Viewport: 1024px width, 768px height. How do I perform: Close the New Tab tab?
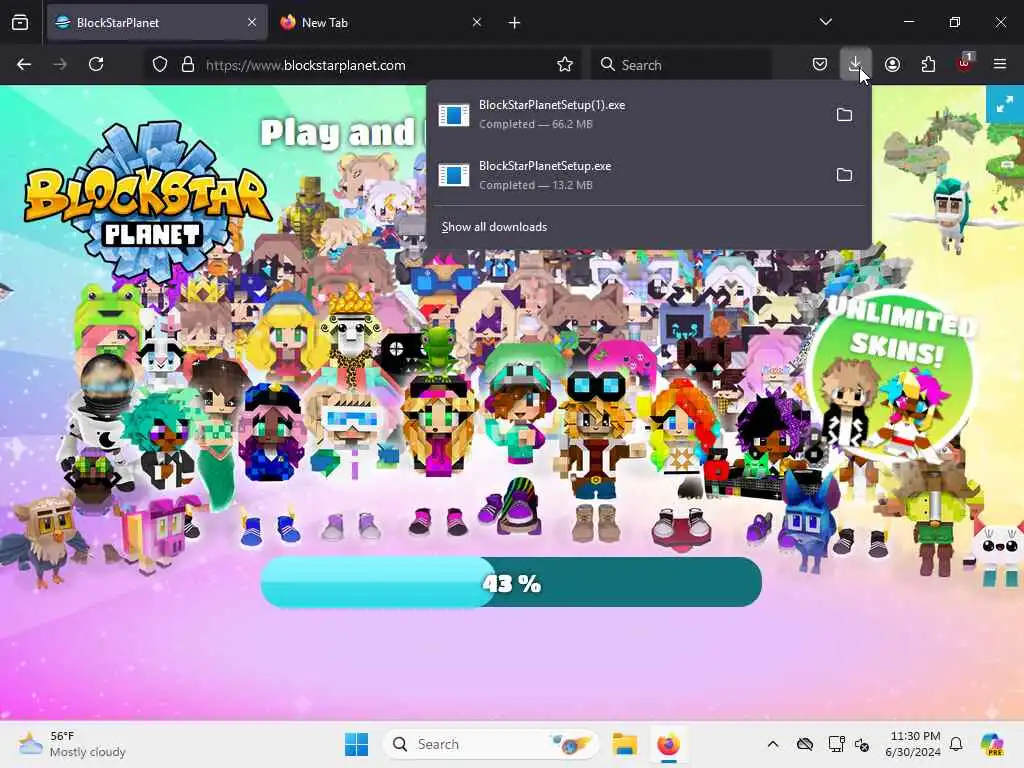[x=477, y=22]
